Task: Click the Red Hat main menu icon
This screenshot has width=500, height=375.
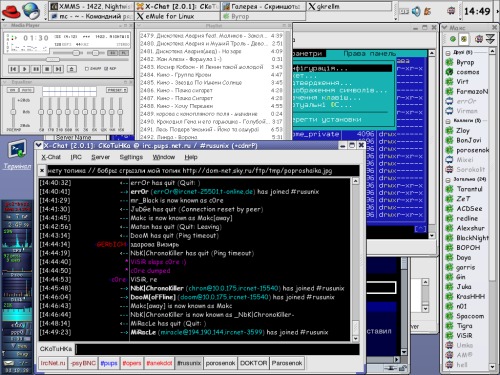Action: [x=11, y=11]
